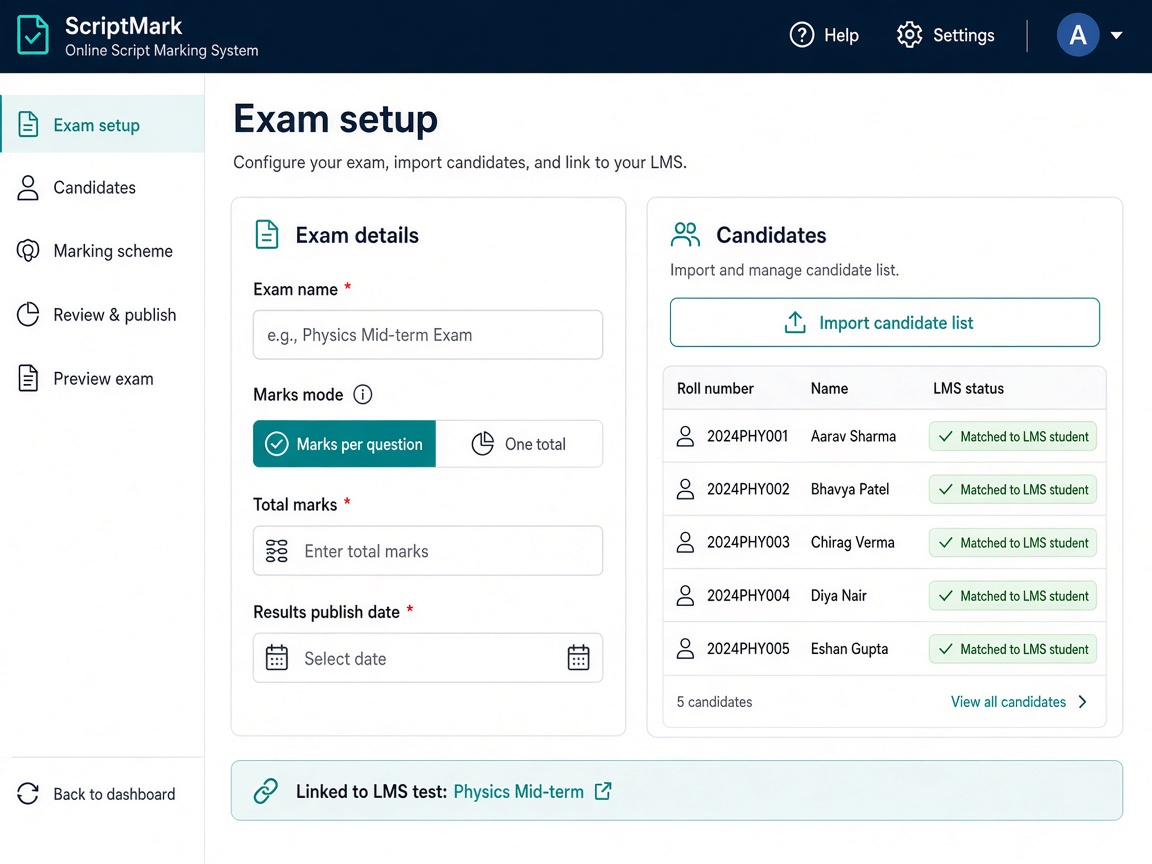Click candidate name Eshan Gupta
Viewport: 1152px width, 864px height.
point(849,649)
